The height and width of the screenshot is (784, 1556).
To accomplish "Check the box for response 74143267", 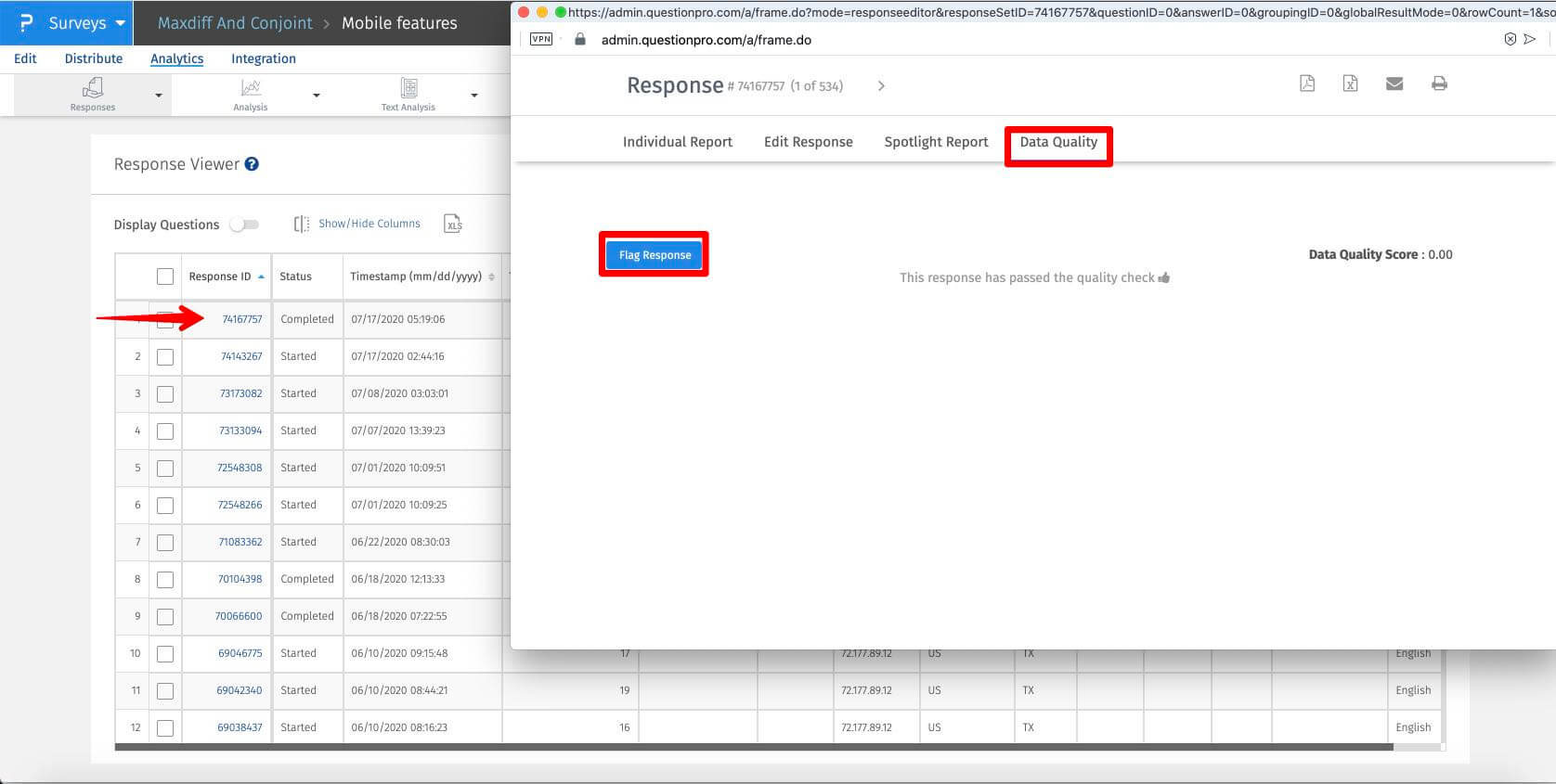I will (165, 356).
